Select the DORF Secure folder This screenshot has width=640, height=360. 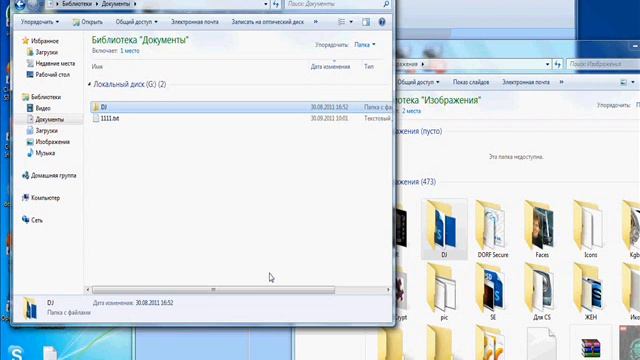[x=493, y=229]
